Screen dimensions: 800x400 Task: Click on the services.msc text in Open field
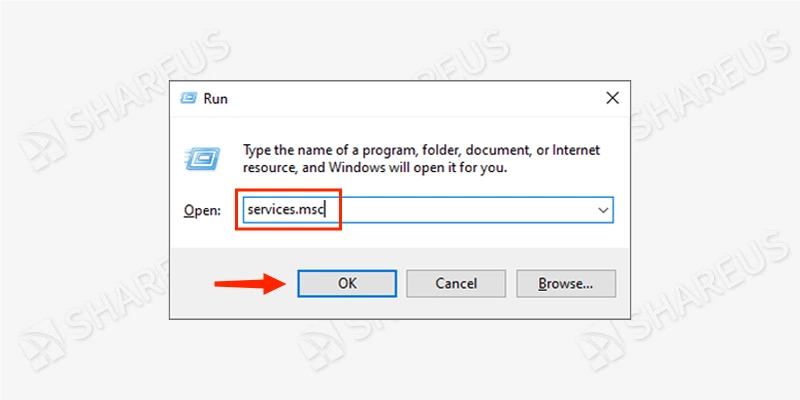286,210
